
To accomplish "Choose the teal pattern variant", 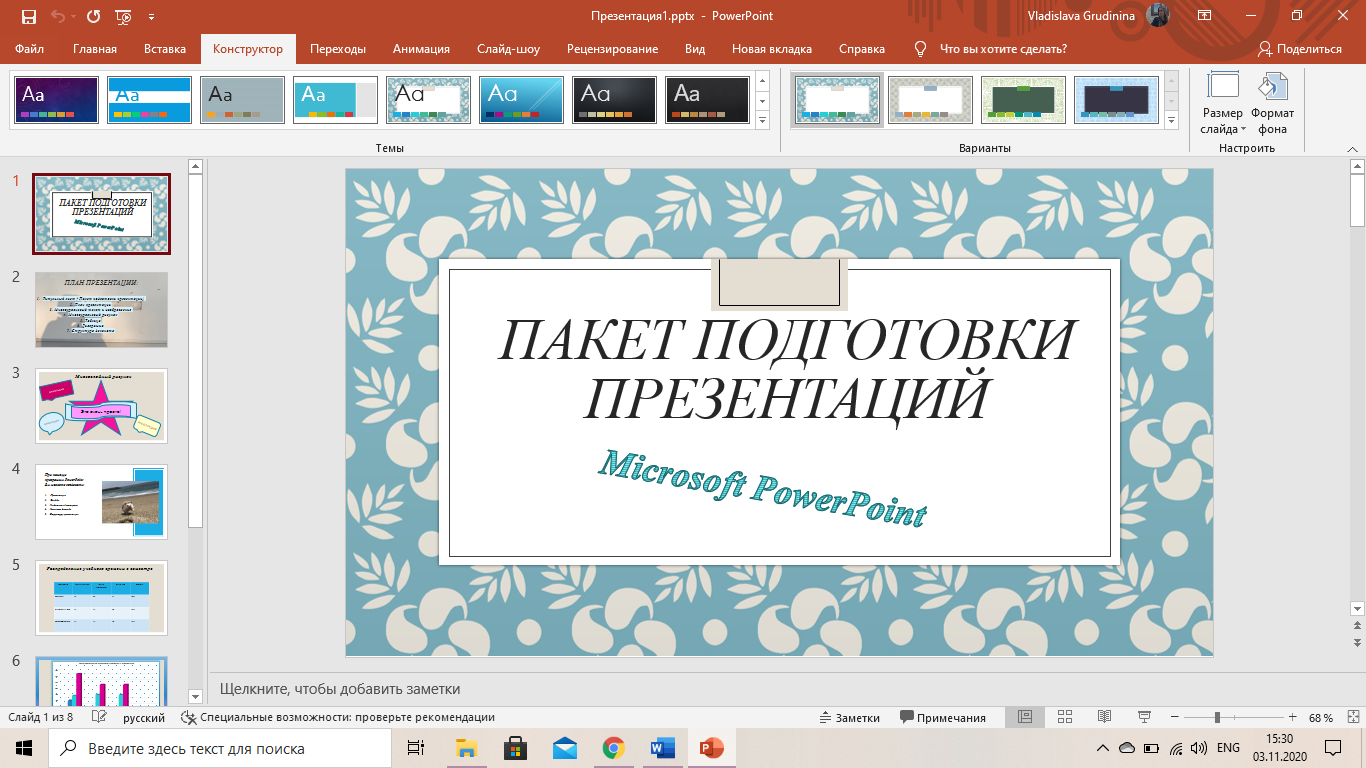I will (x=838, y=100).
